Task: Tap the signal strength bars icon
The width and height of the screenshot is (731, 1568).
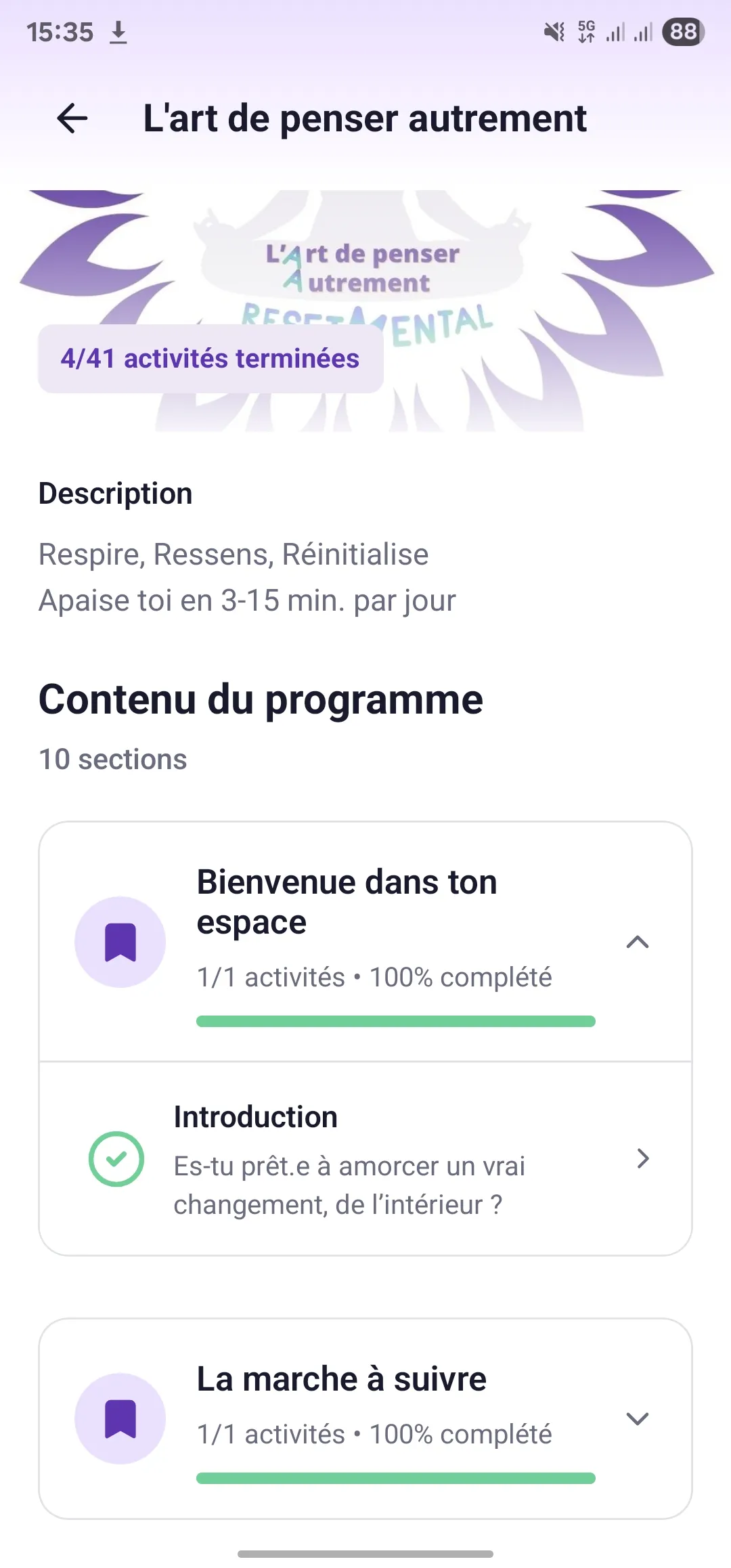Action: [x=629, y=32]
